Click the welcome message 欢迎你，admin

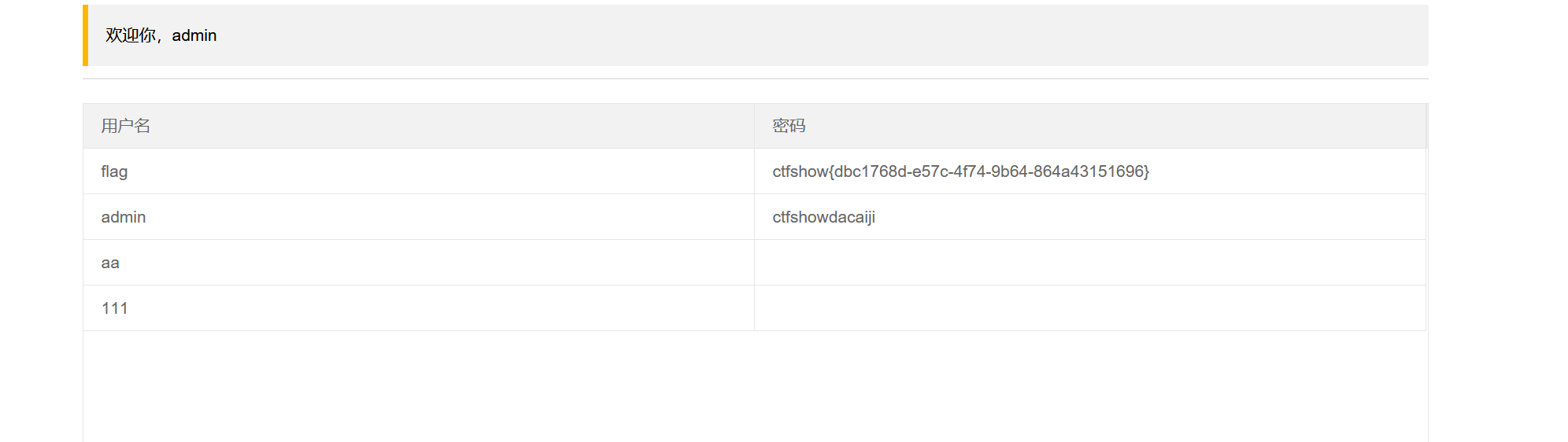click(x=161, y=35)
